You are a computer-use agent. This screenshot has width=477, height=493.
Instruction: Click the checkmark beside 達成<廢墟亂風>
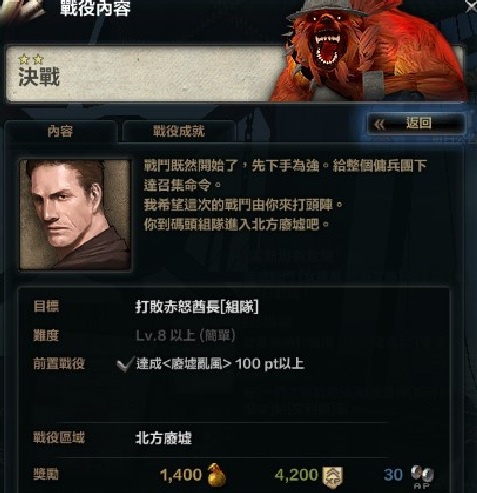[x=126, y=364]
